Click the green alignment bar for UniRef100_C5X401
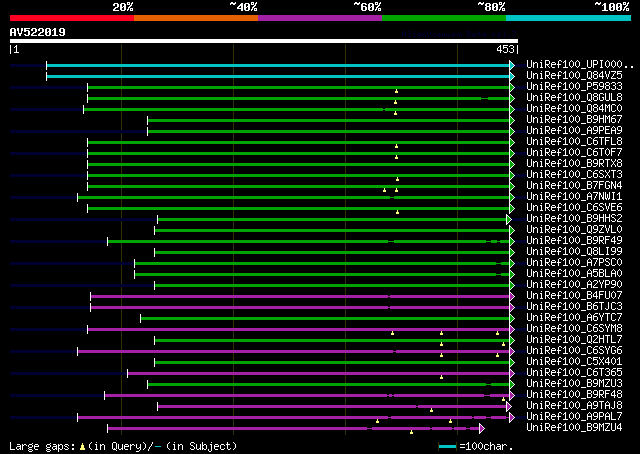The height and width of the screenshot is (454, 640). coord(332,363)
